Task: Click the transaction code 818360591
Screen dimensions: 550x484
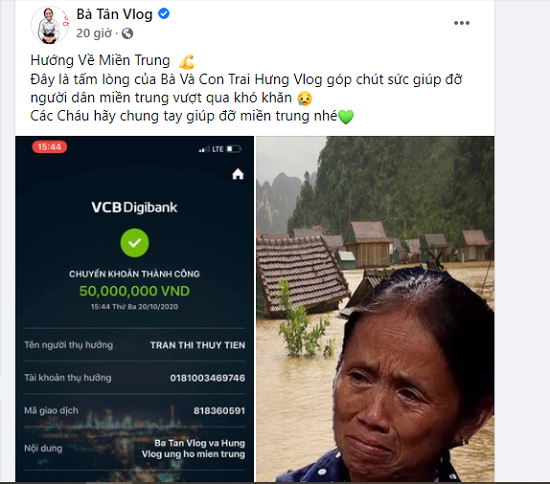Action: pos(219,411)
